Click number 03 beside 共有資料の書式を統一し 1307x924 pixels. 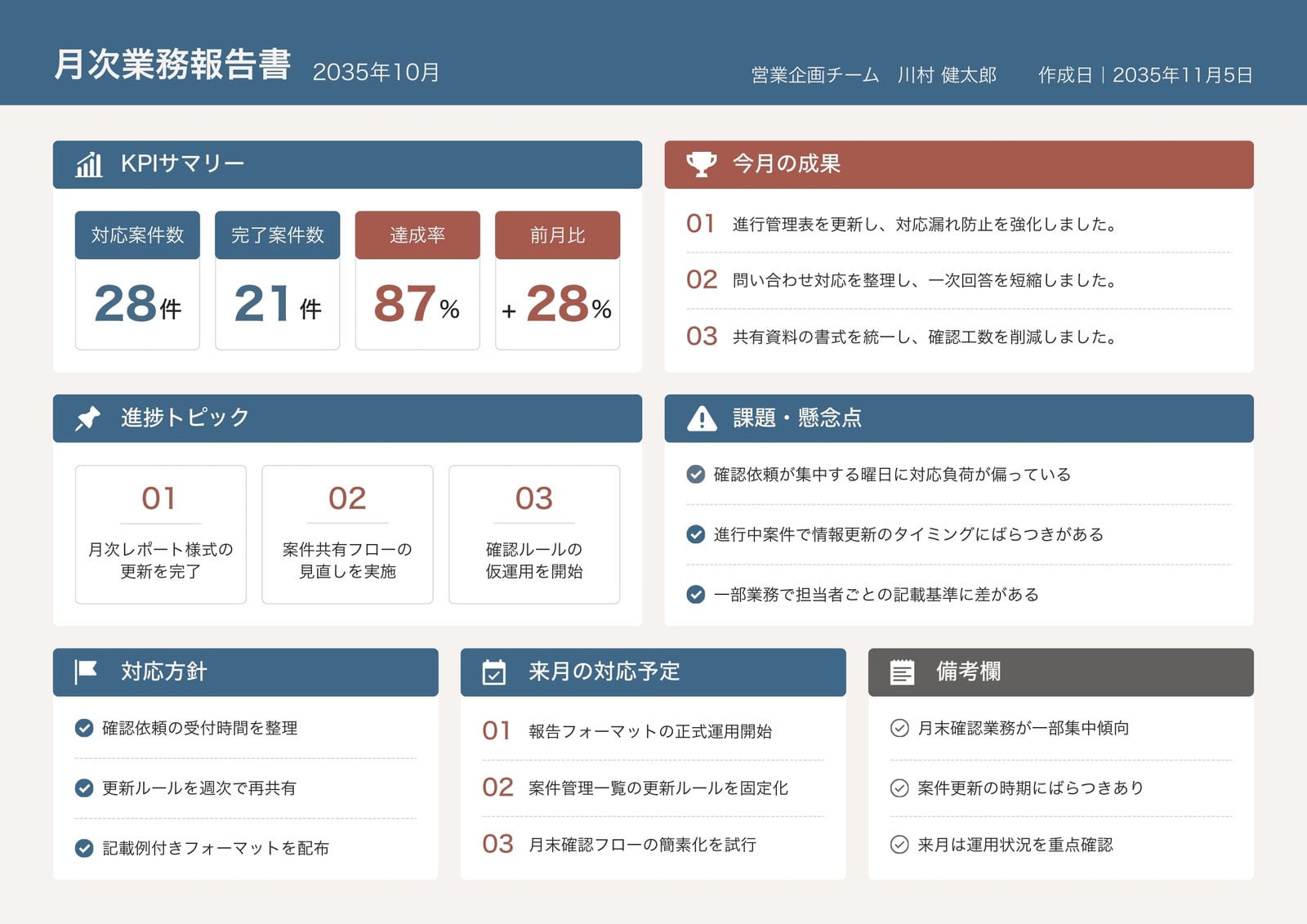(x=702, y=337)
